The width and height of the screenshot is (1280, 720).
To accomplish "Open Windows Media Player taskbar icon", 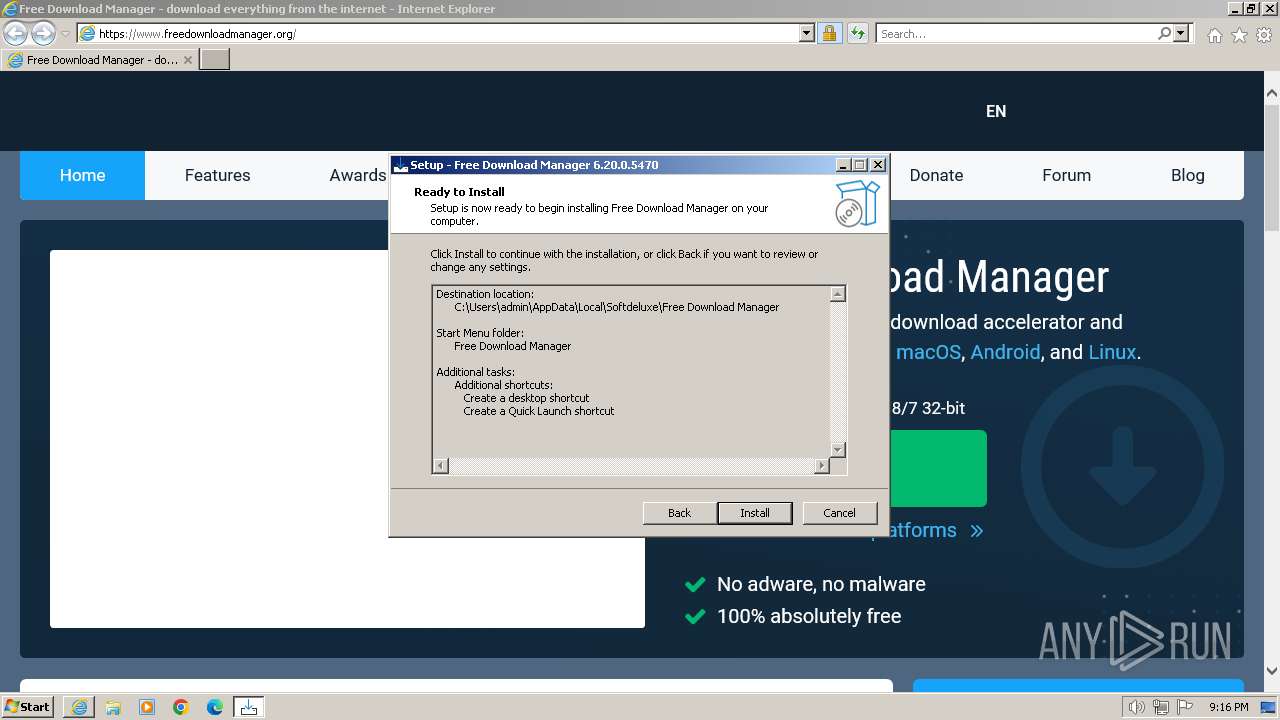I will [x=147, y=707].
